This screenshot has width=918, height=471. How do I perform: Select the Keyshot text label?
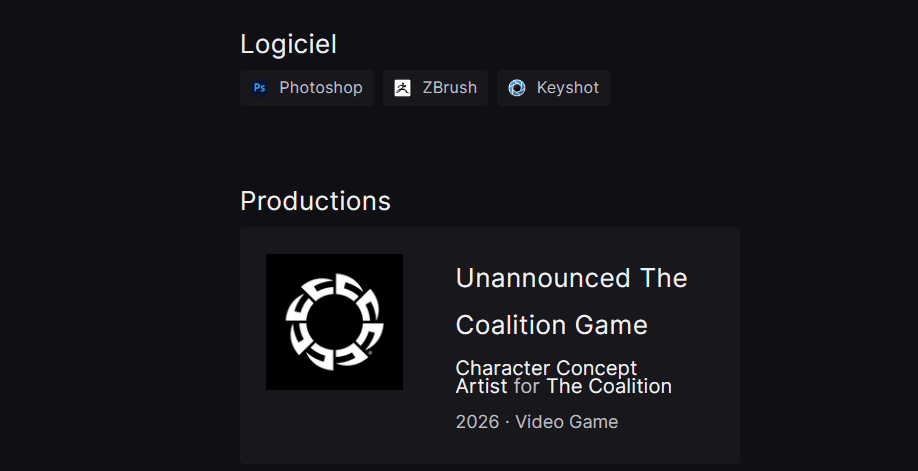[x=567, y=88]
